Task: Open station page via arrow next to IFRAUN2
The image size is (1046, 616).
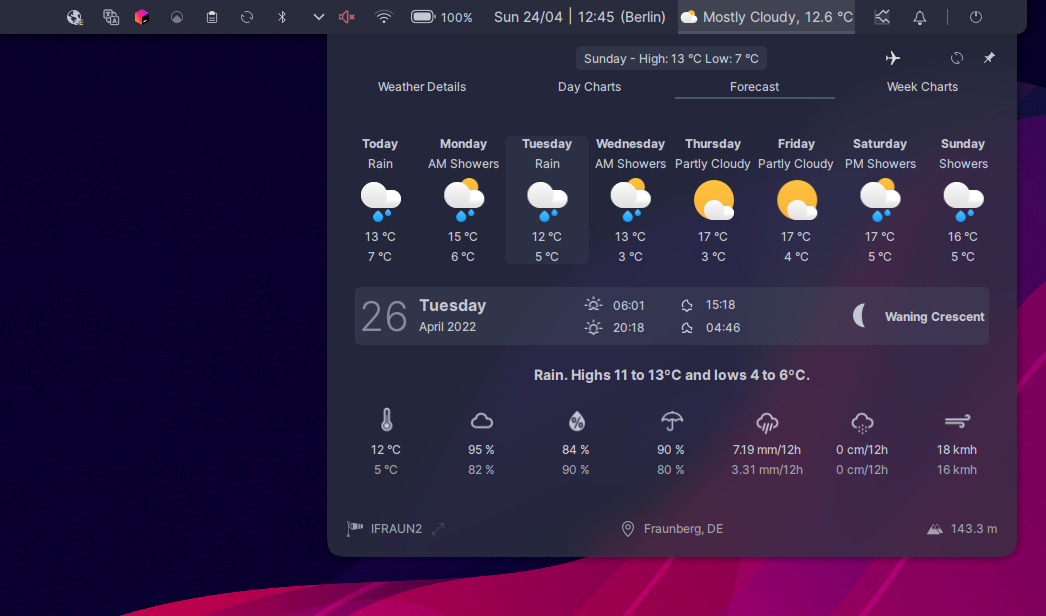Action: pyautogui.click(x=438, y=529)
